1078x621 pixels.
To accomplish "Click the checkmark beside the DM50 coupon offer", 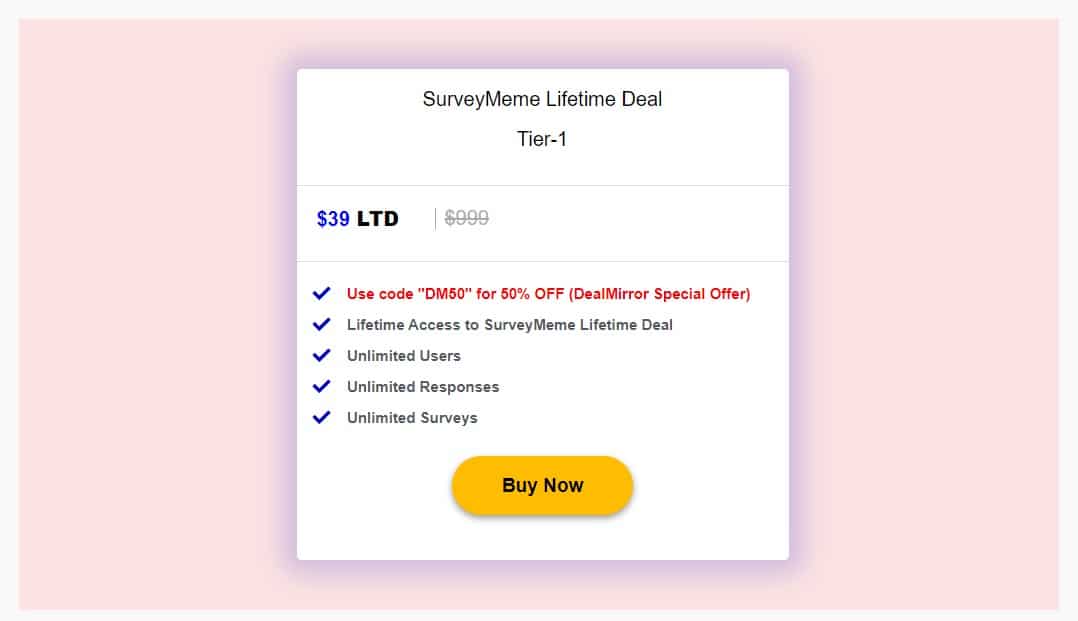I will (322, 293).
